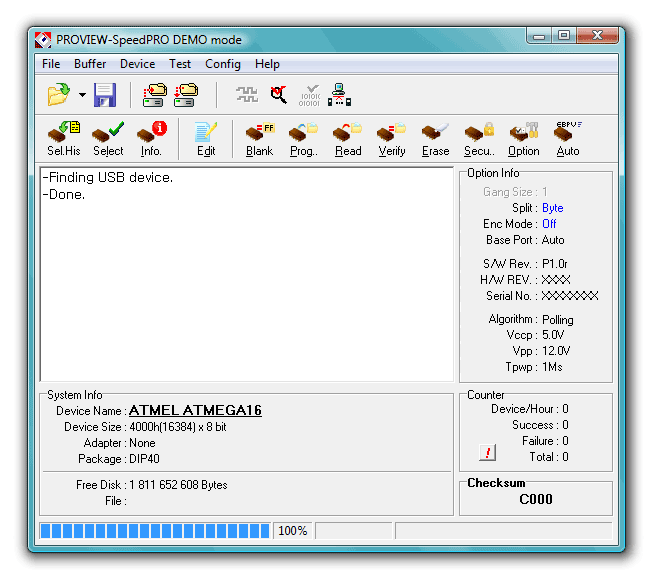Click the '-Done.' log line
The height and width of the screenshot is (578, 656).
point(64,194)
